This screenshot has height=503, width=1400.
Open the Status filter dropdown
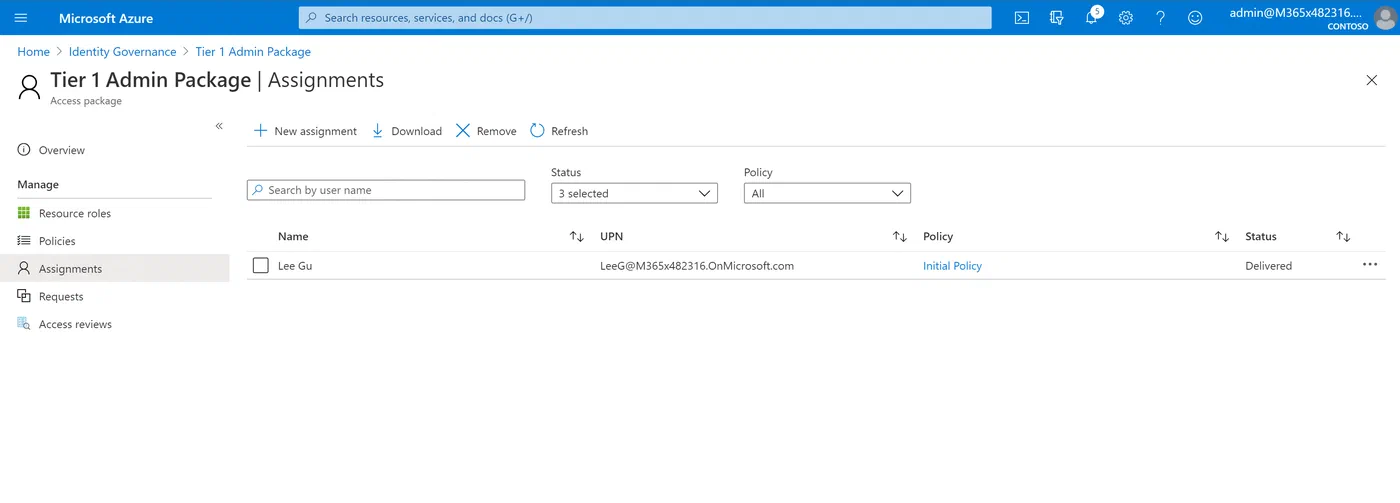click(634, 193)
